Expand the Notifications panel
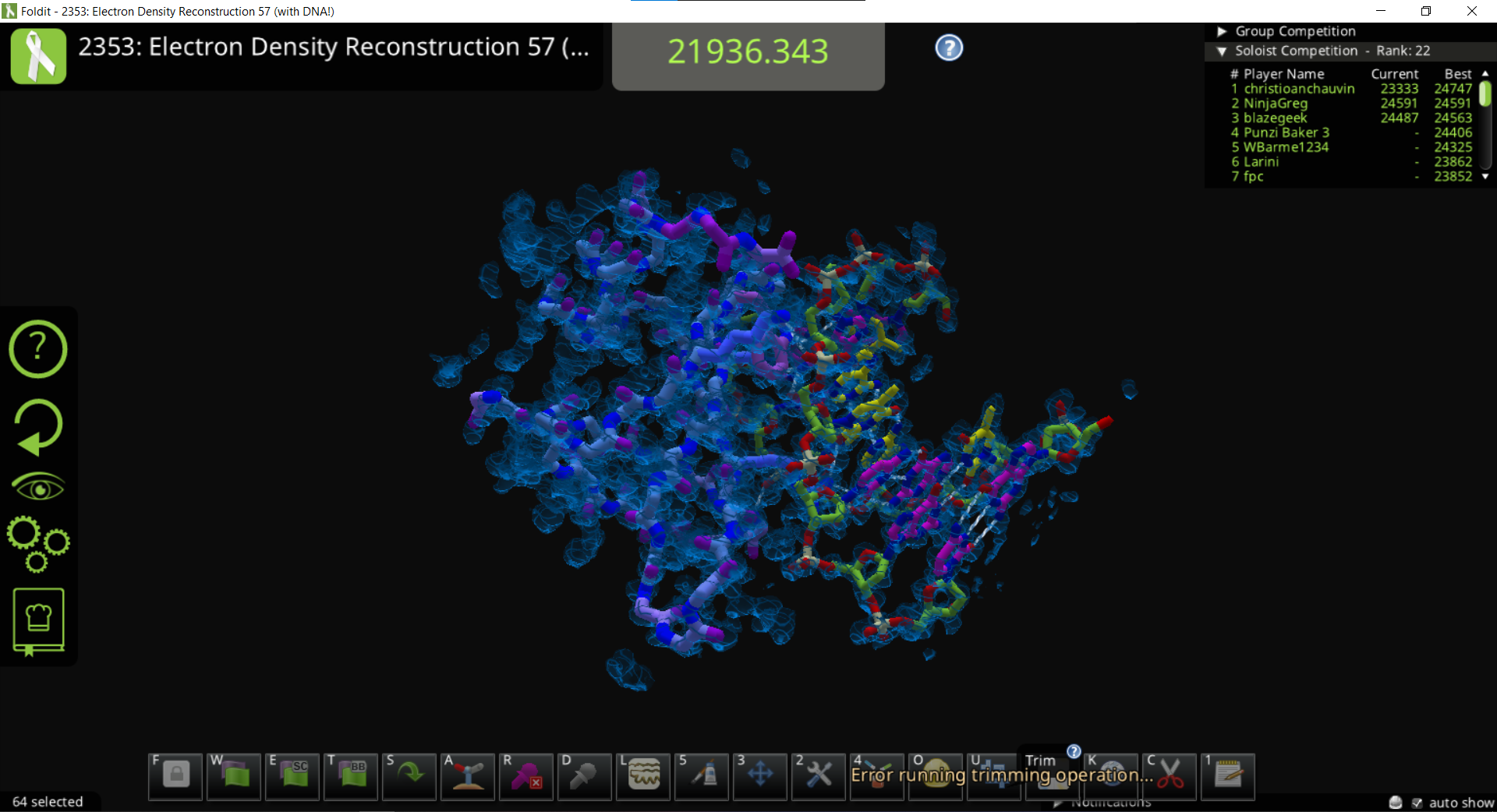 pos(1058,803)
